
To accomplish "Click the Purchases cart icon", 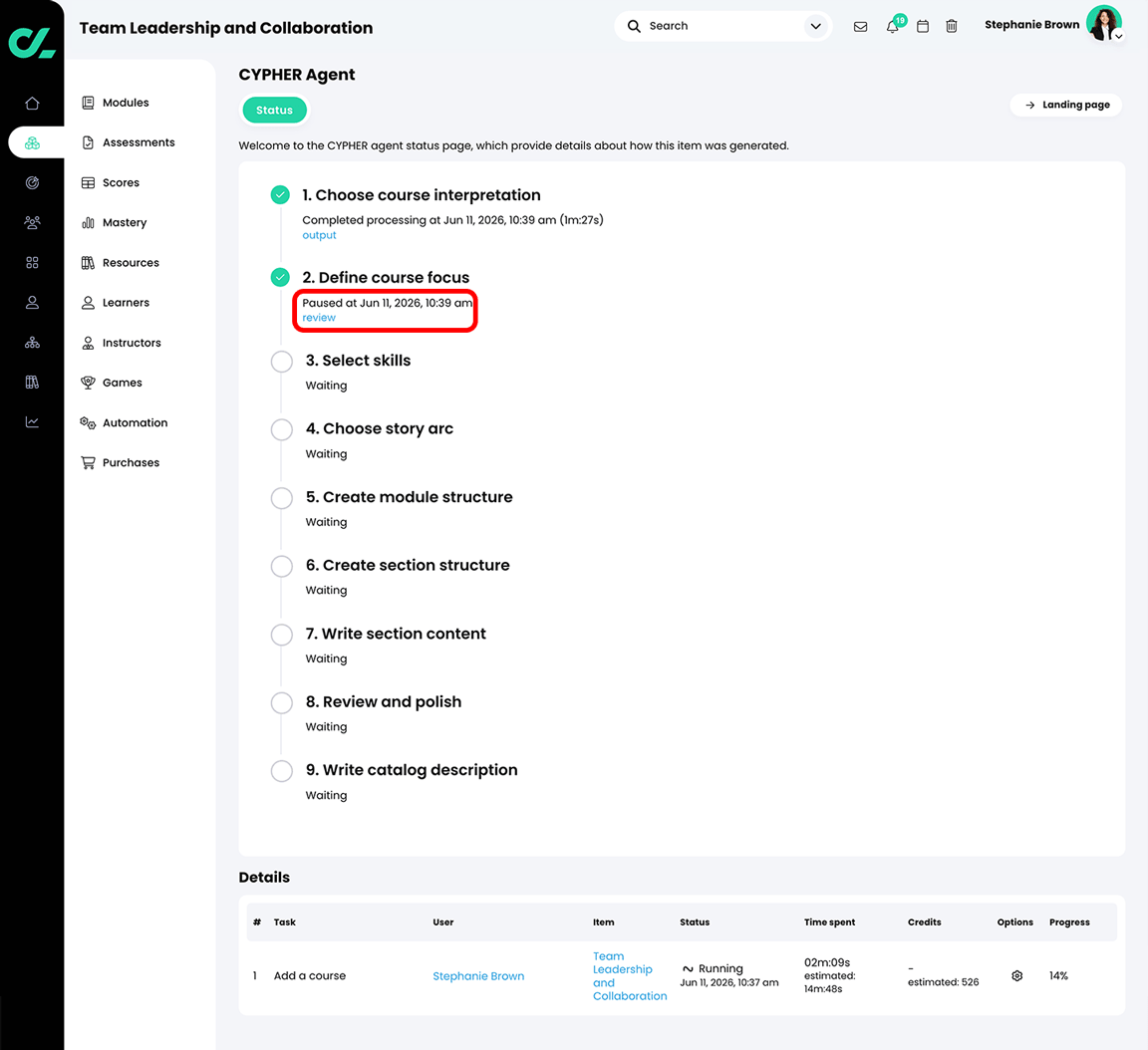I will tap(88, 462).
